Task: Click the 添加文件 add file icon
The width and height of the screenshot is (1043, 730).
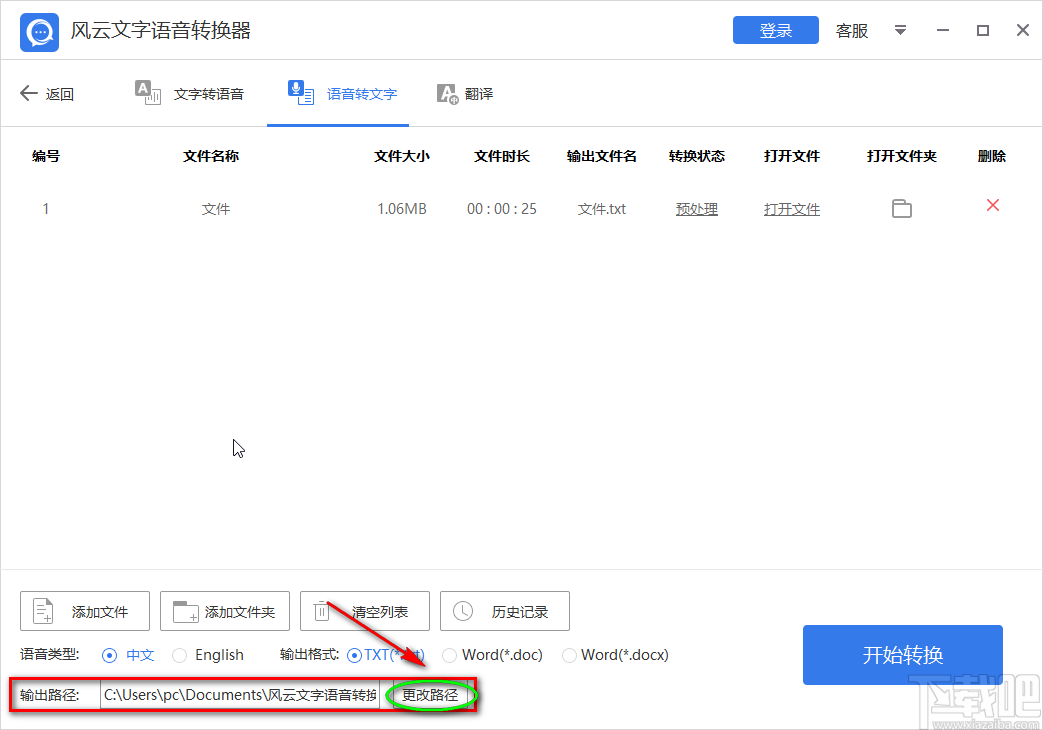Action: (42, 610)
